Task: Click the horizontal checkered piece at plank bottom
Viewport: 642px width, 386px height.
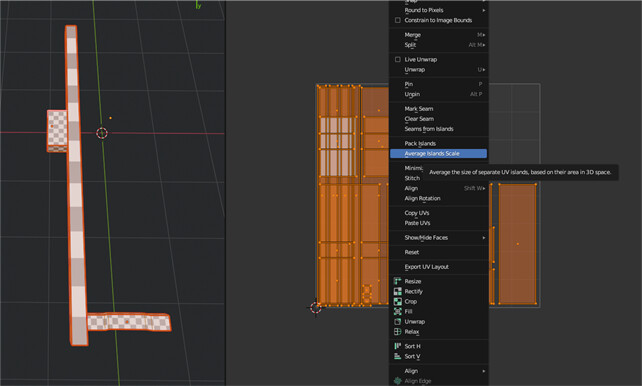Action: (x=129, y=322)
